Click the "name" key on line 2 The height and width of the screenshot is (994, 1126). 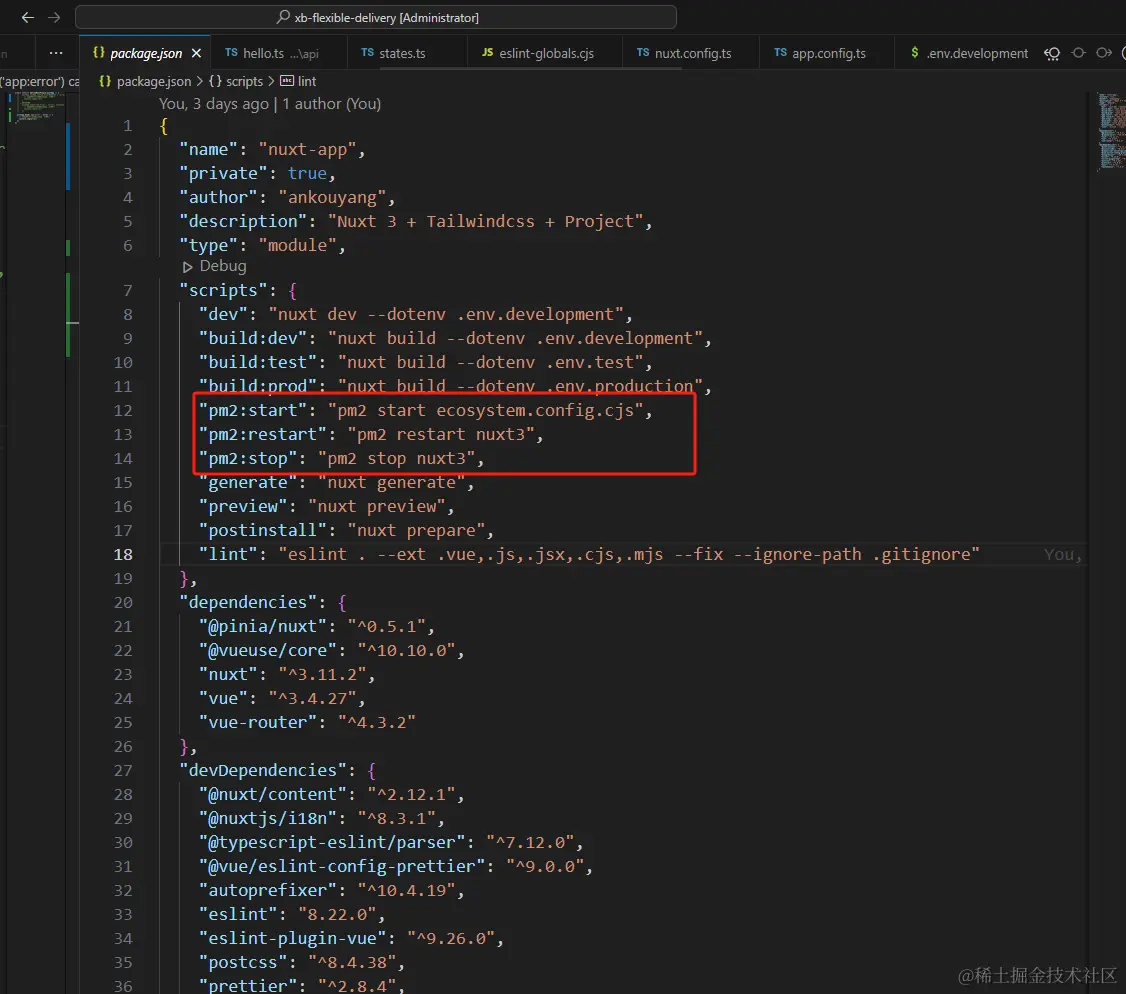208,149
